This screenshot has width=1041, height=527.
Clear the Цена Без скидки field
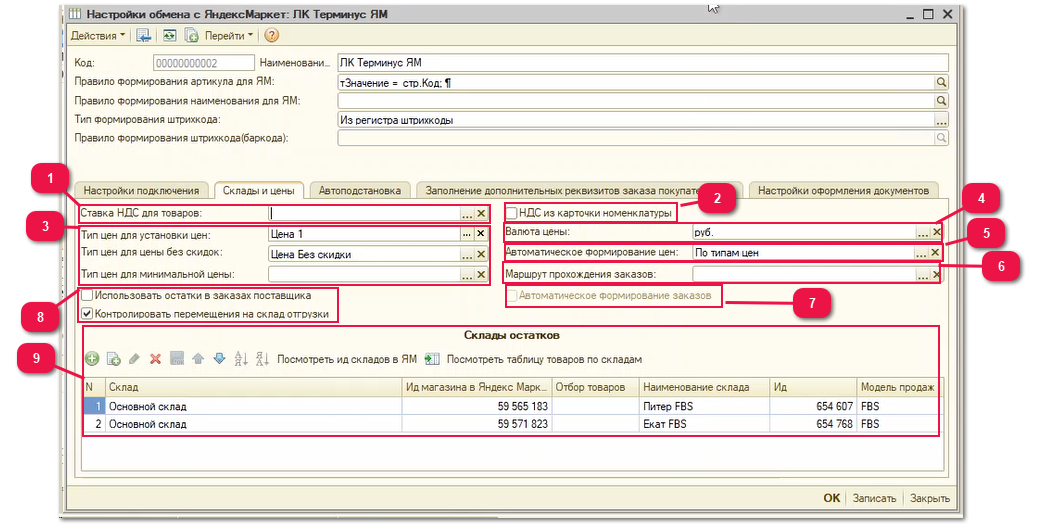481,254
